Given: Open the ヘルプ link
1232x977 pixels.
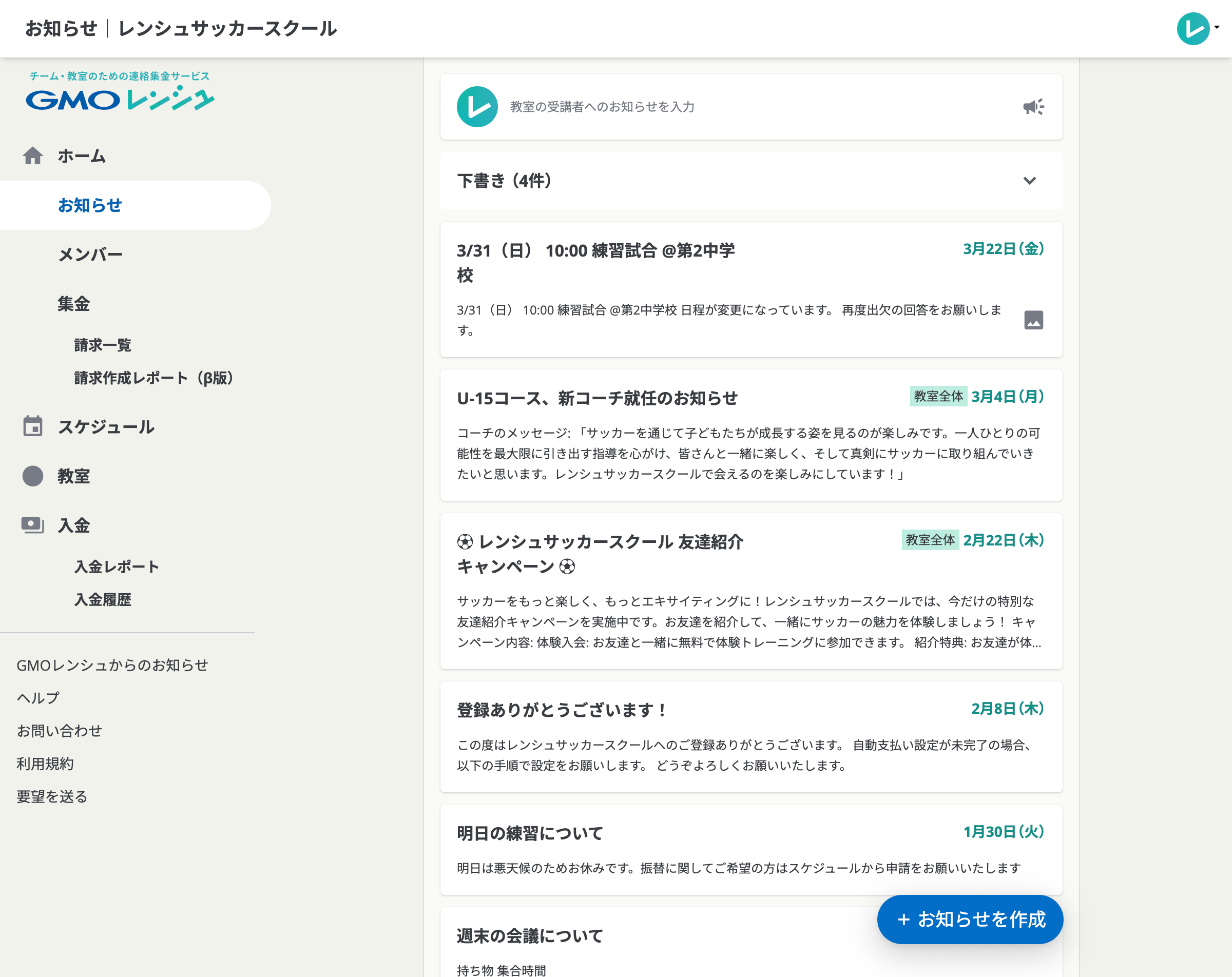Looking at the screenshot, I should [x=37, y=697].
